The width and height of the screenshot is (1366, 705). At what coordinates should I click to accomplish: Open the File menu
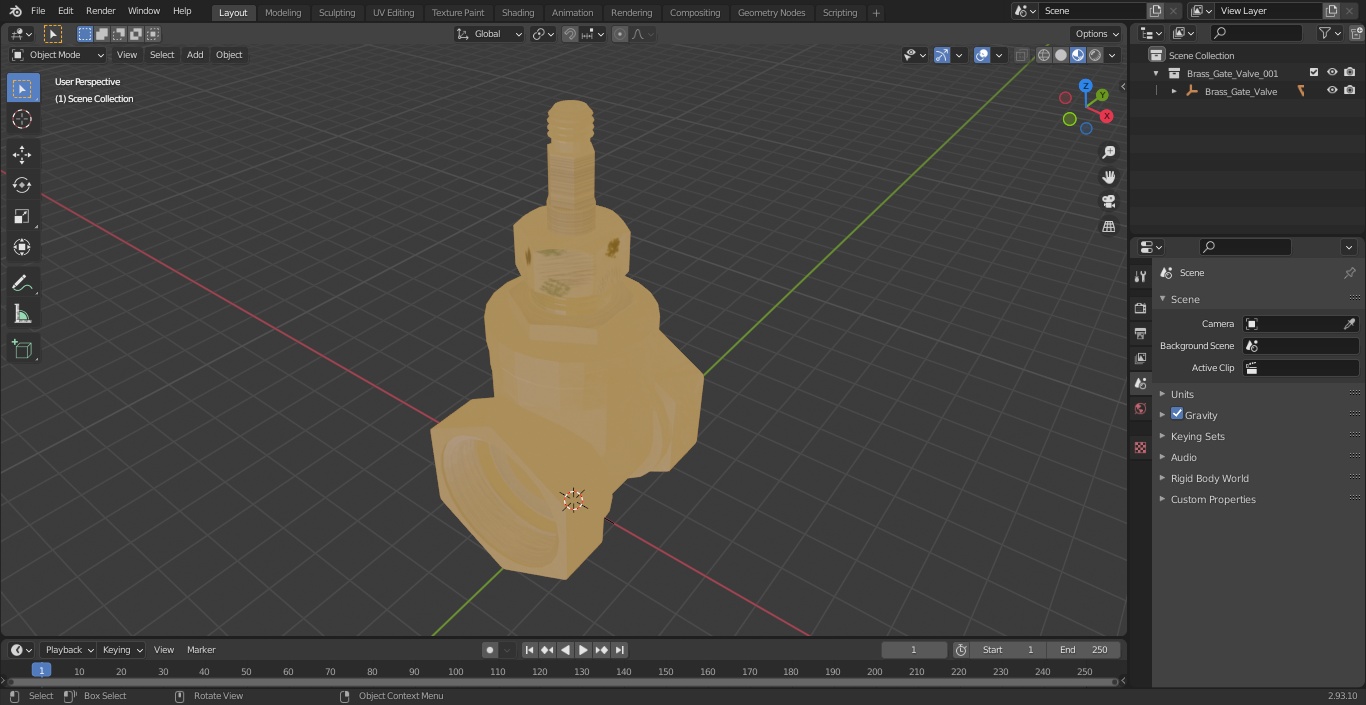pyautogui.click(x=38, y=11)
